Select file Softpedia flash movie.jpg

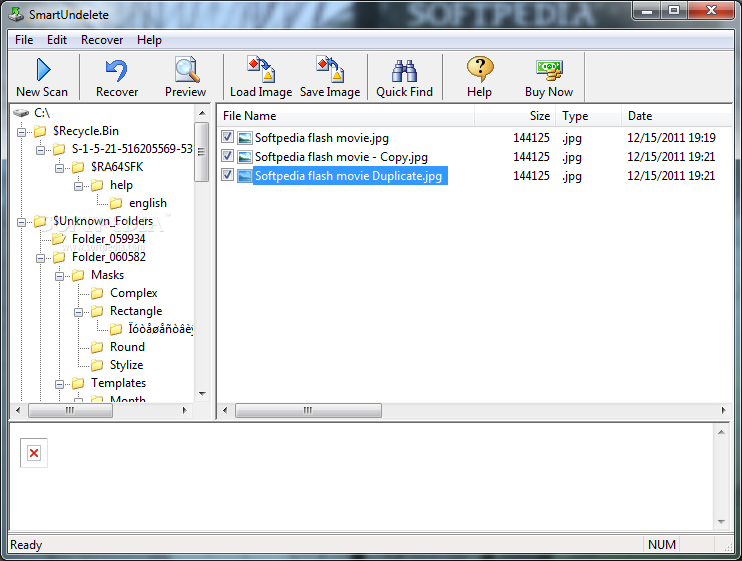322,138
